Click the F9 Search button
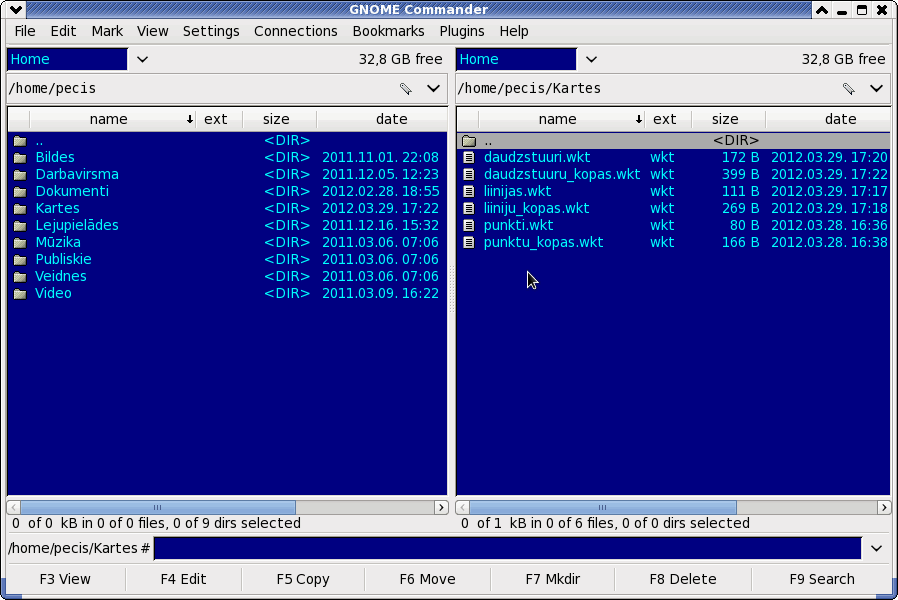 click(x=822, y=579)
